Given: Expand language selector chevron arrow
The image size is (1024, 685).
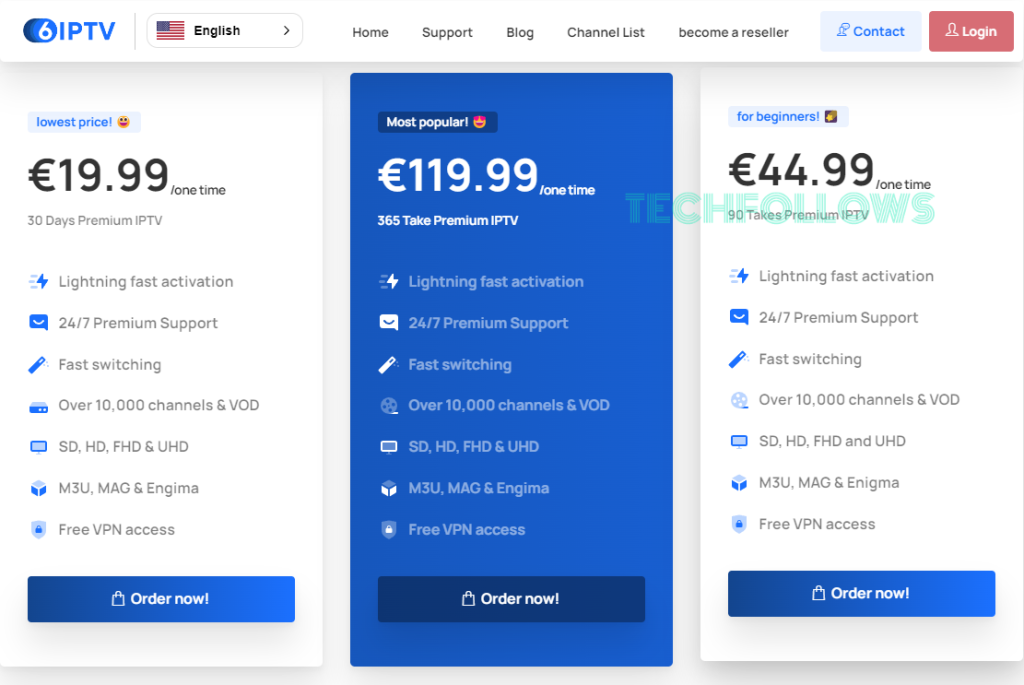Looking at the screenshot, I should (x=286, y=31).
